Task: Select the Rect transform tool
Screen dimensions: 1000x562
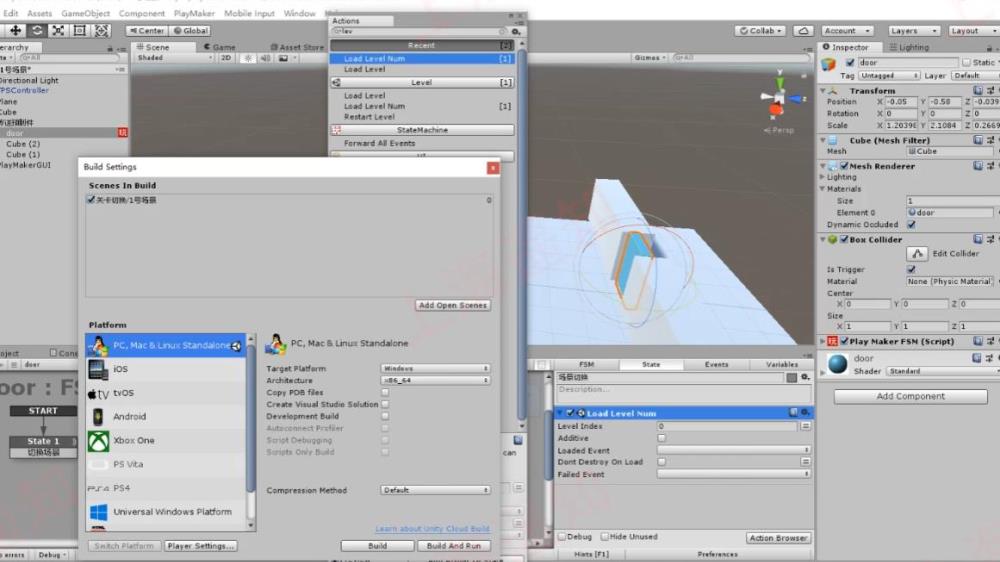Action: (80, 30)
